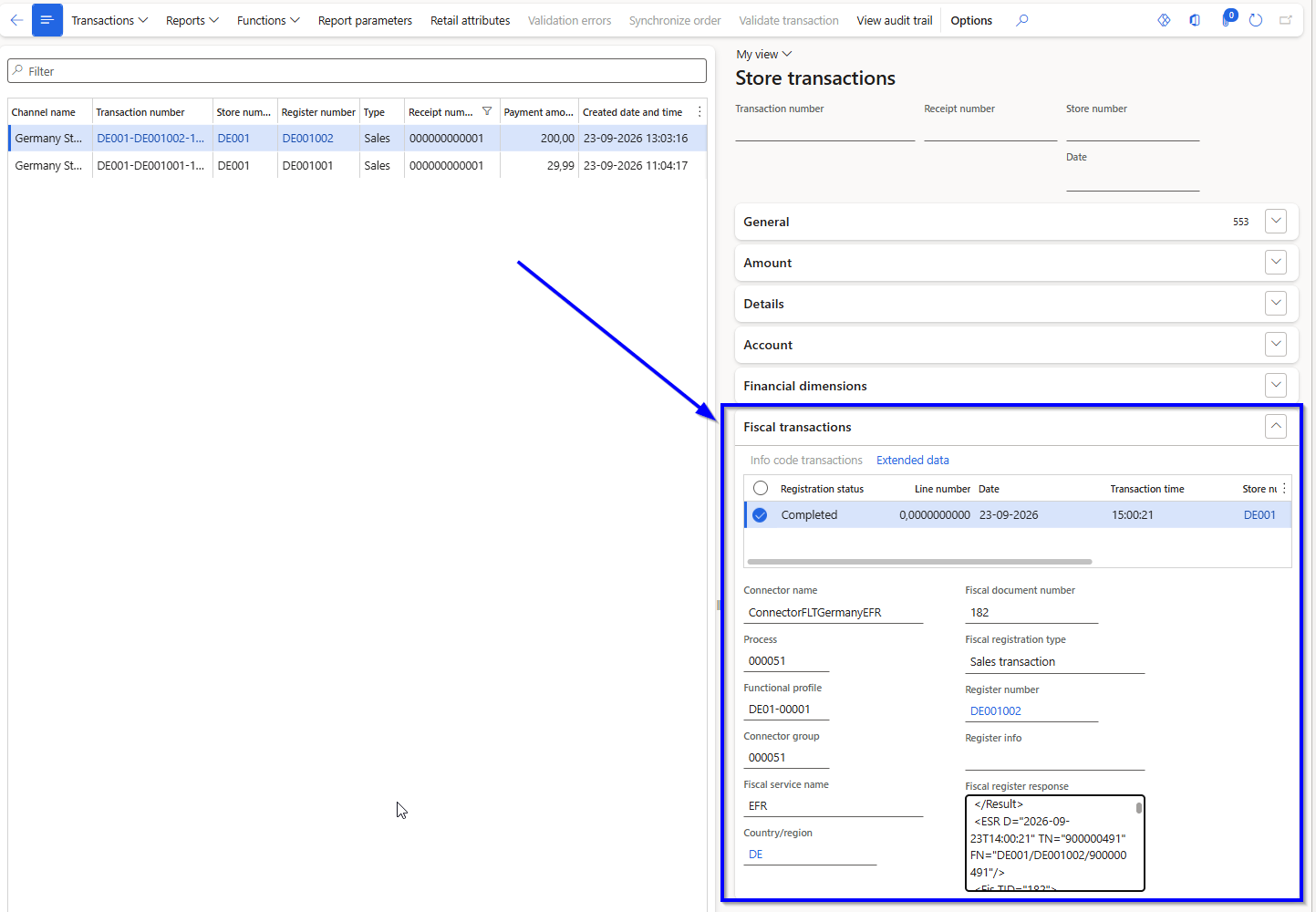The width and height of the screenshot is (1316, 912).
Task: Click Report parameters button
Action: pyautogui.click(x=365, y=20)
